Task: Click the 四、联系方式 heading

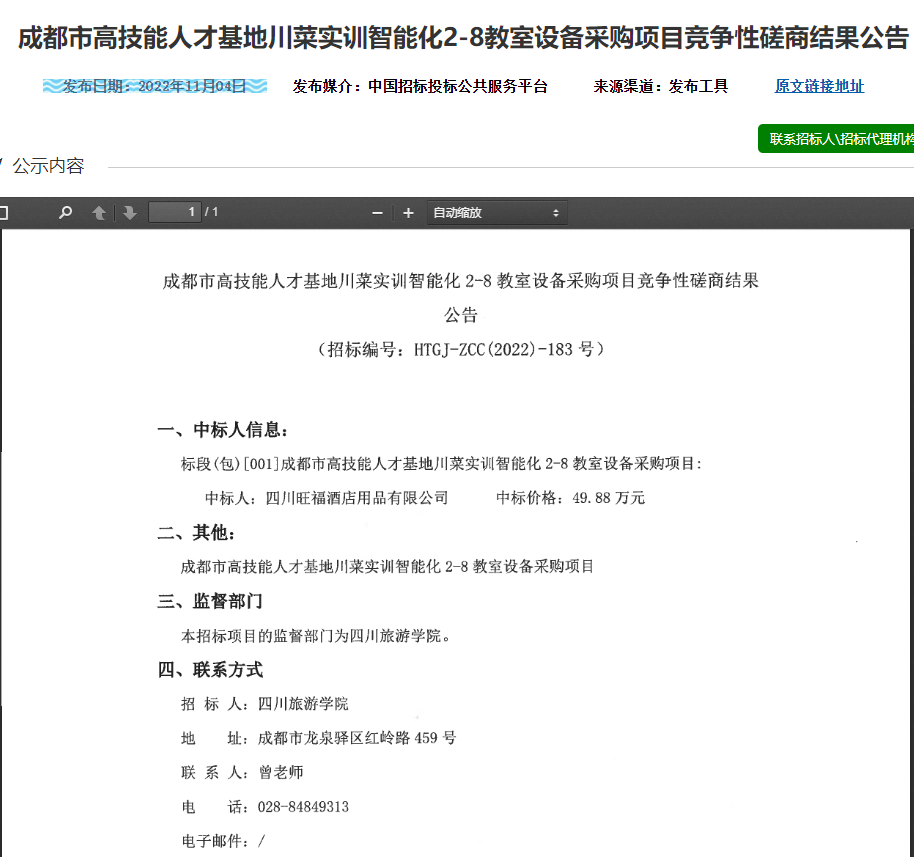Action: coord(210,670)
